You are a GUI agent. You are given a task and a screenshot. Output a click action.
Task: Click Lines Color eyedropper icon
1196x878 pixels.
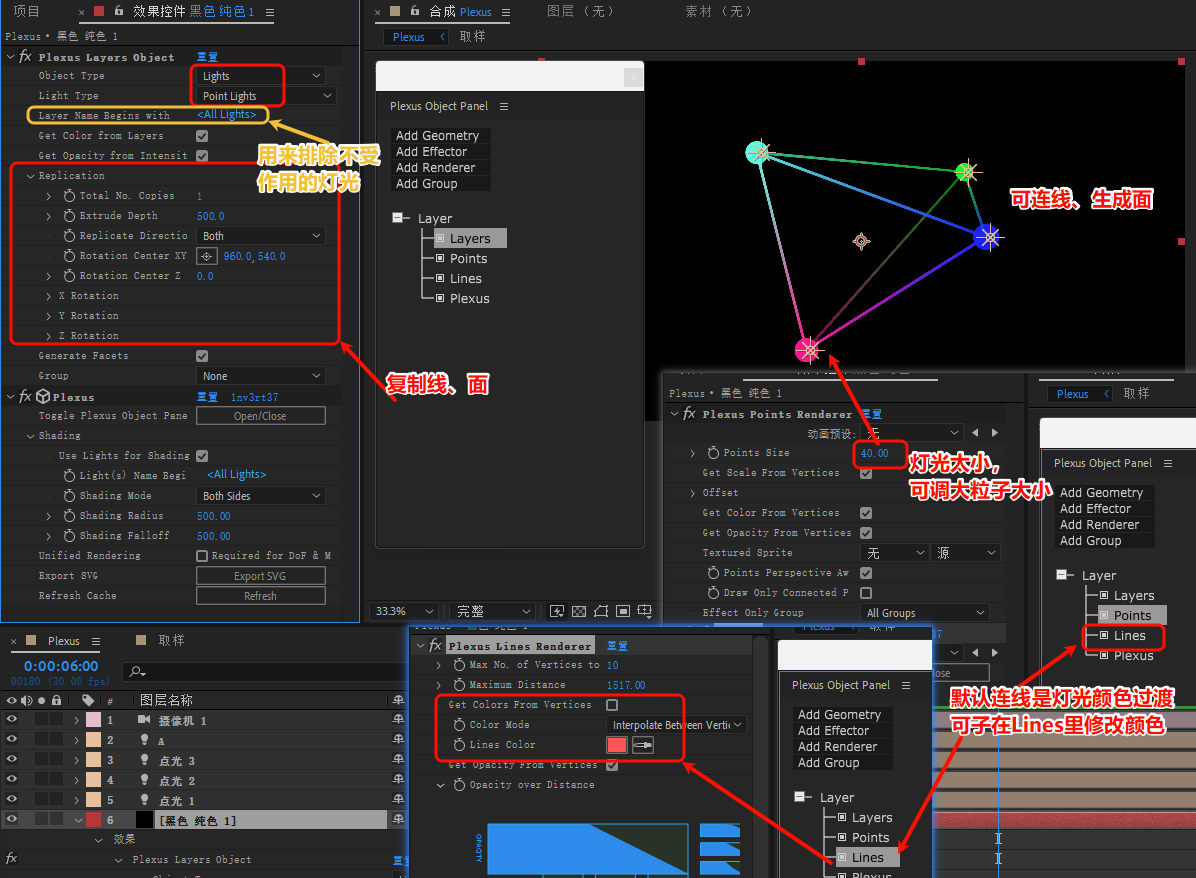(643, 745)
